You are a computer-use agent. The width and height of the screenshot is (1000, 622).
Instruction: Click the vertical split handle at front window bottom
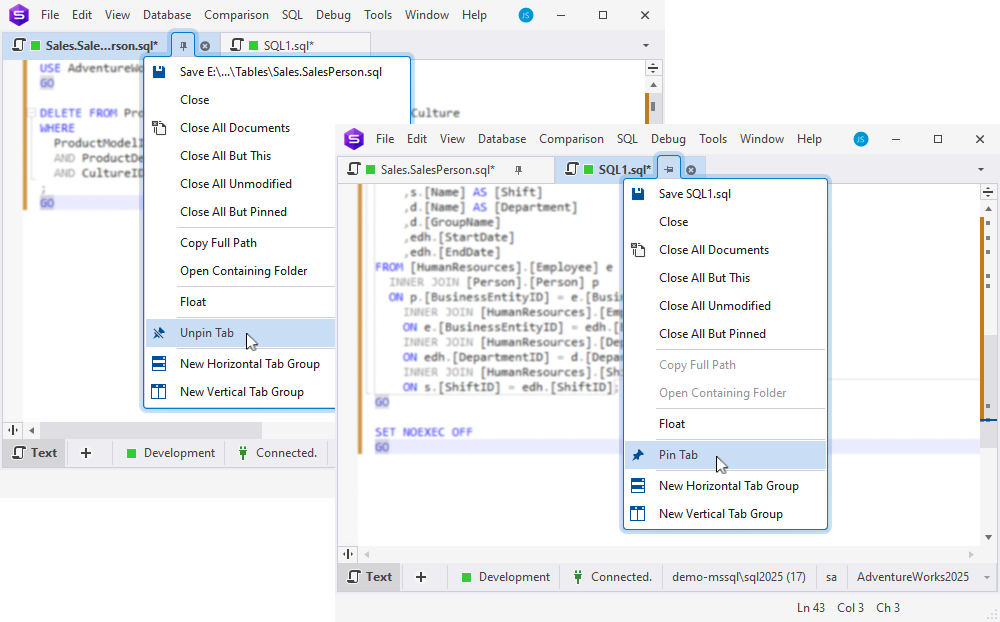[348, 554]
